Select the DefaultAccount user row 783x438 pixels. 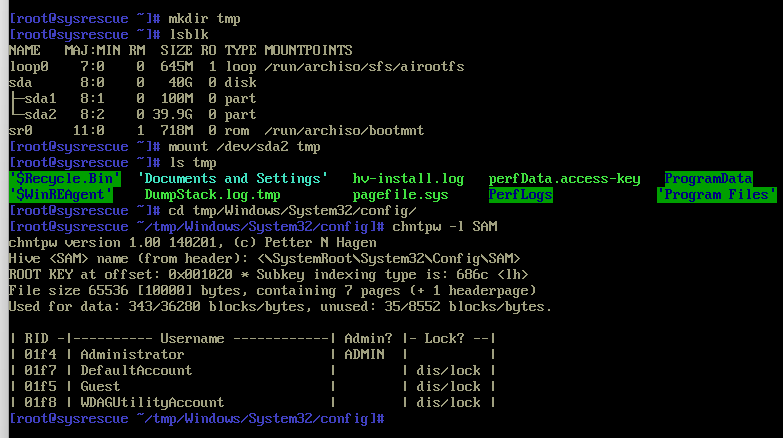[x=136, y=370]
